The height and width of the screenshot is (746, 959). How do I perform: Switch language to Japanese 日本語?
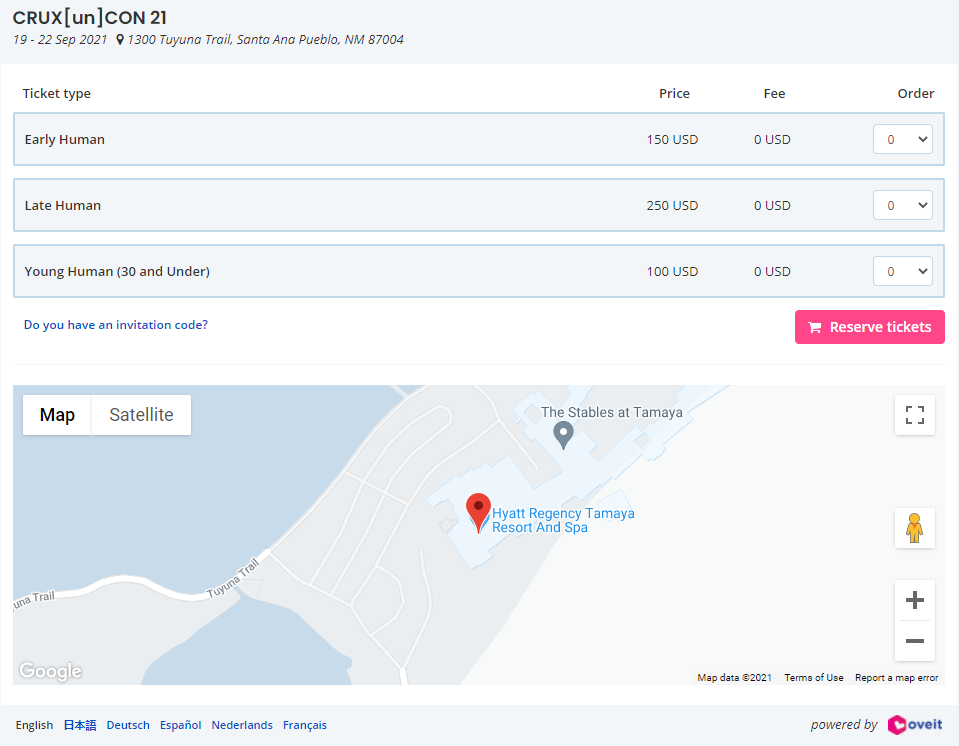[x=80, y=725]
